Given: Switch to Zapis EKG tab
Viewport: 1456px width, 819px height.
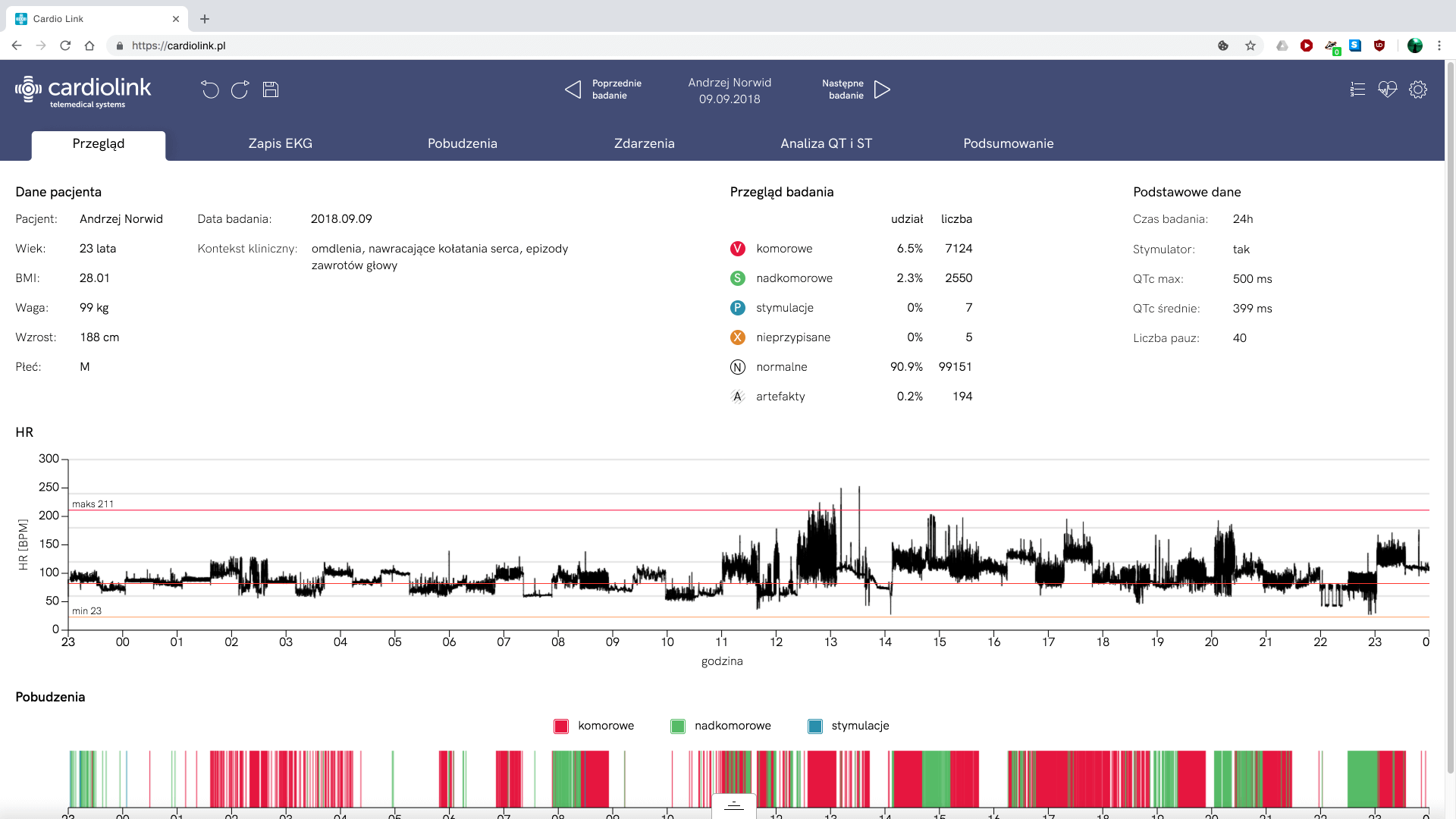Looking at the screenshot, I should 280,143.
